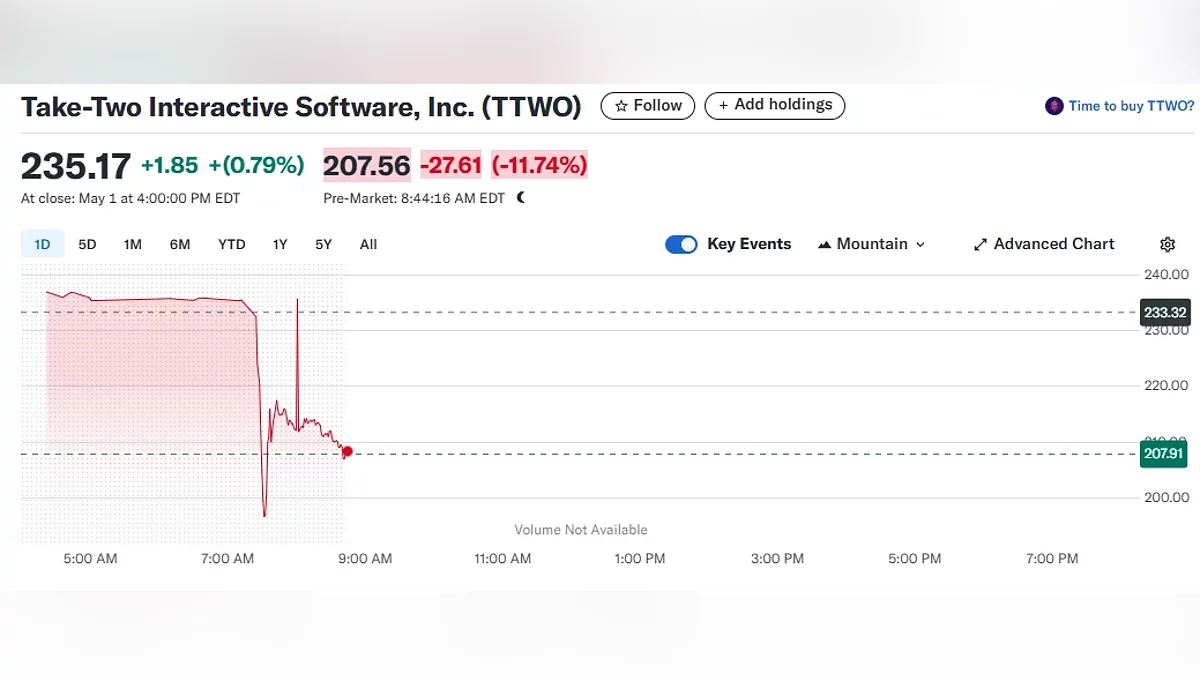
Task: Select the 1M range tab
Action: click(133, 244)
